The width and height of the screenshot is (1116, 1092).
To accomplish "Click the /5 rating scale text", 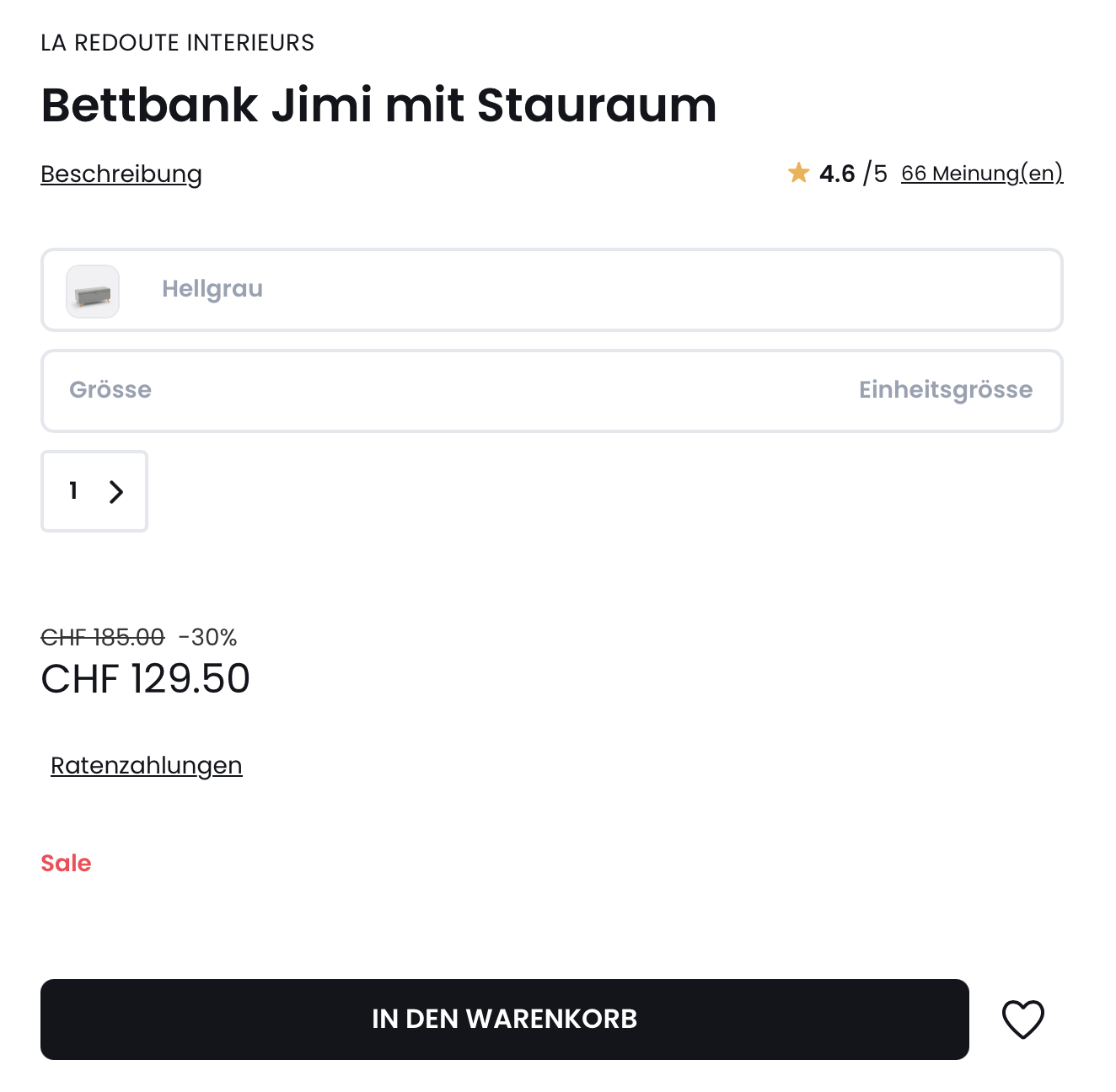I will pyautogui.click(x=875, y=174).
